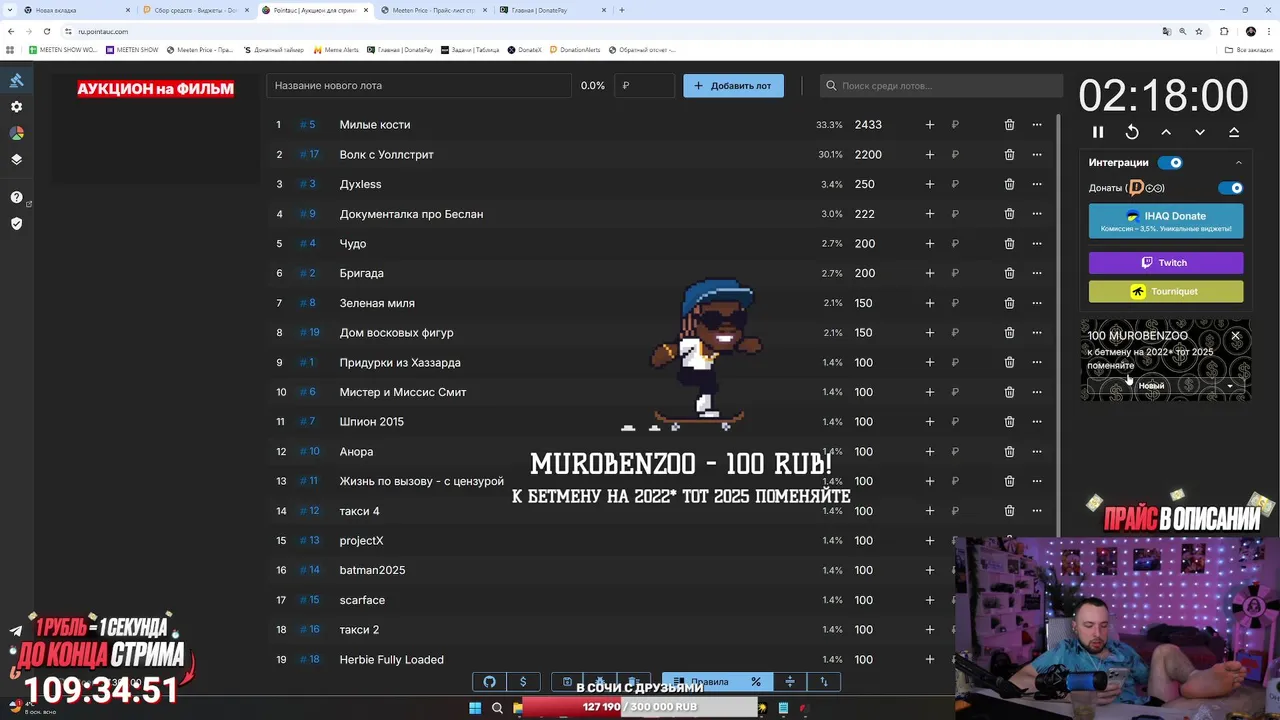Open more options for Милые кости
Screen dimensions: 1280x720
[1037, 125]
